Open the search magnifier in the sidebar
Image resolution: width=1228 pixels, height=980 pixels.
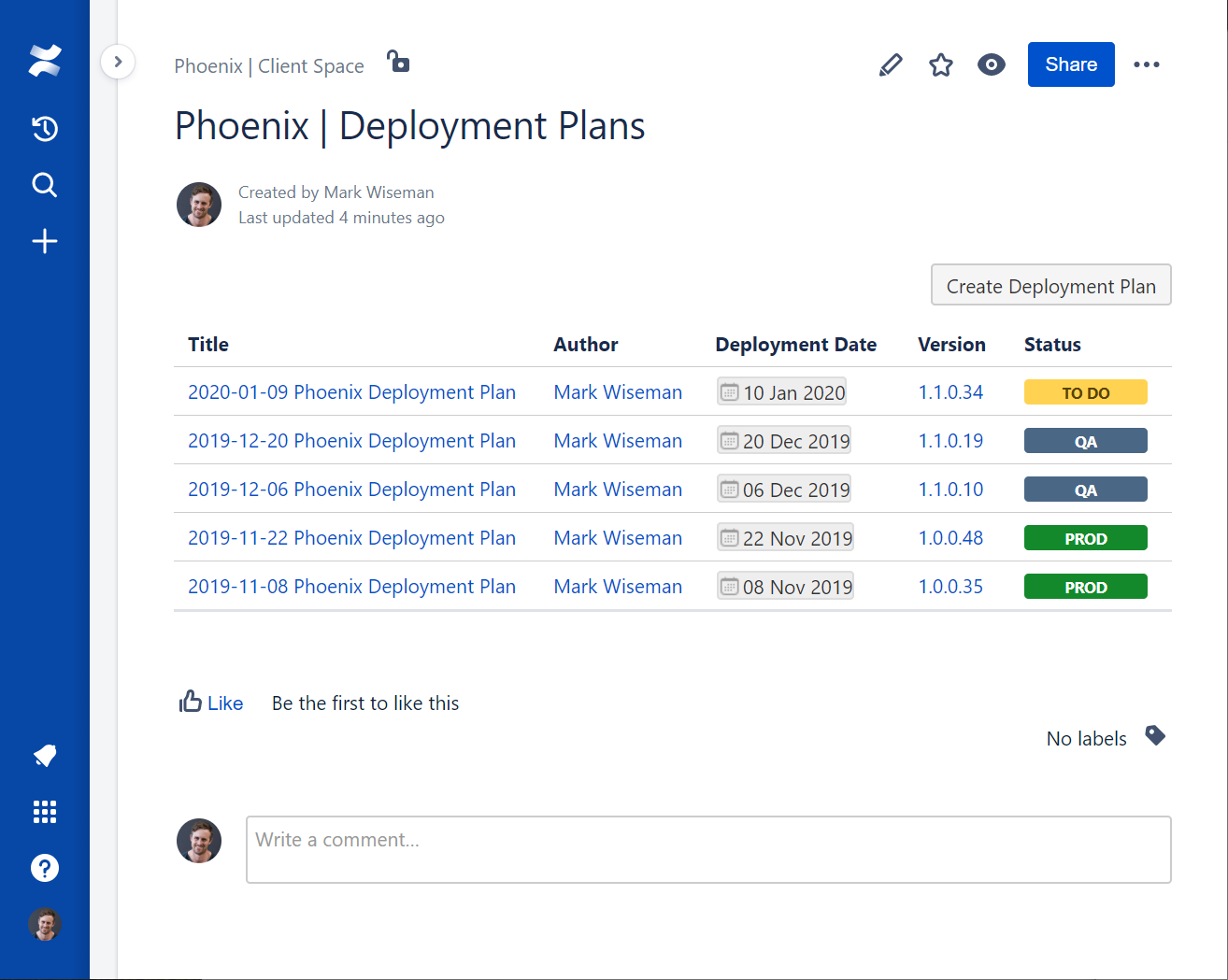pos(45,185)
